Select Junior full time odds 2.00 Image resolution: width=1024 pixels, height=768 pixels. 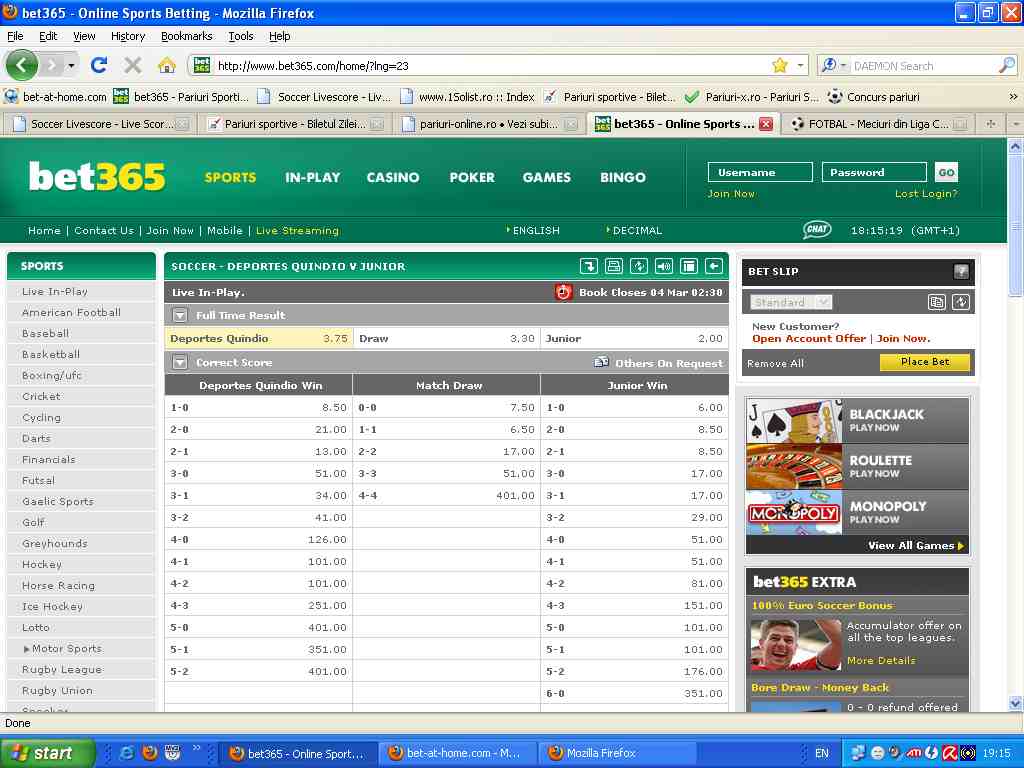coord(635,338)
